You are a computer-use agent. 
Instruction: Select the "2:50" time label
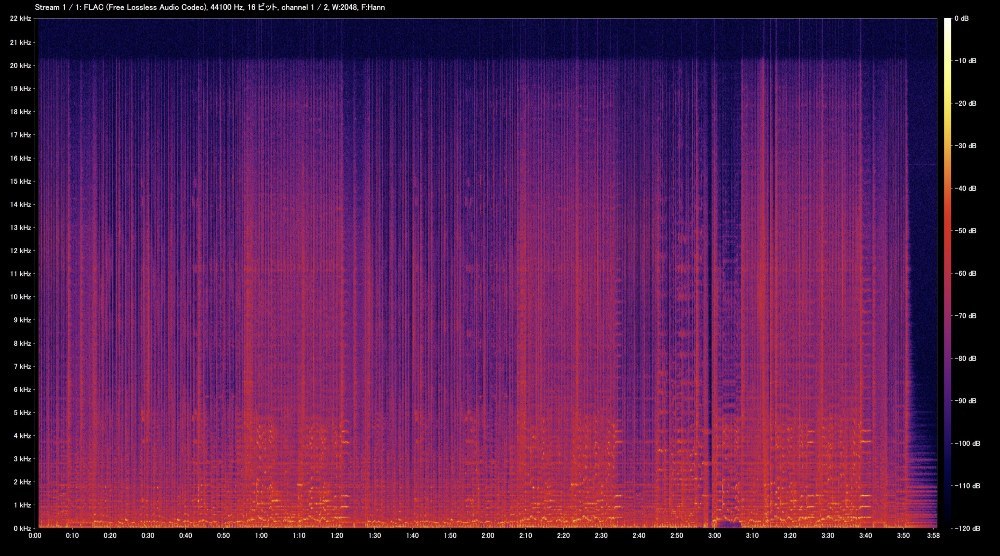(x=677, y=536)
